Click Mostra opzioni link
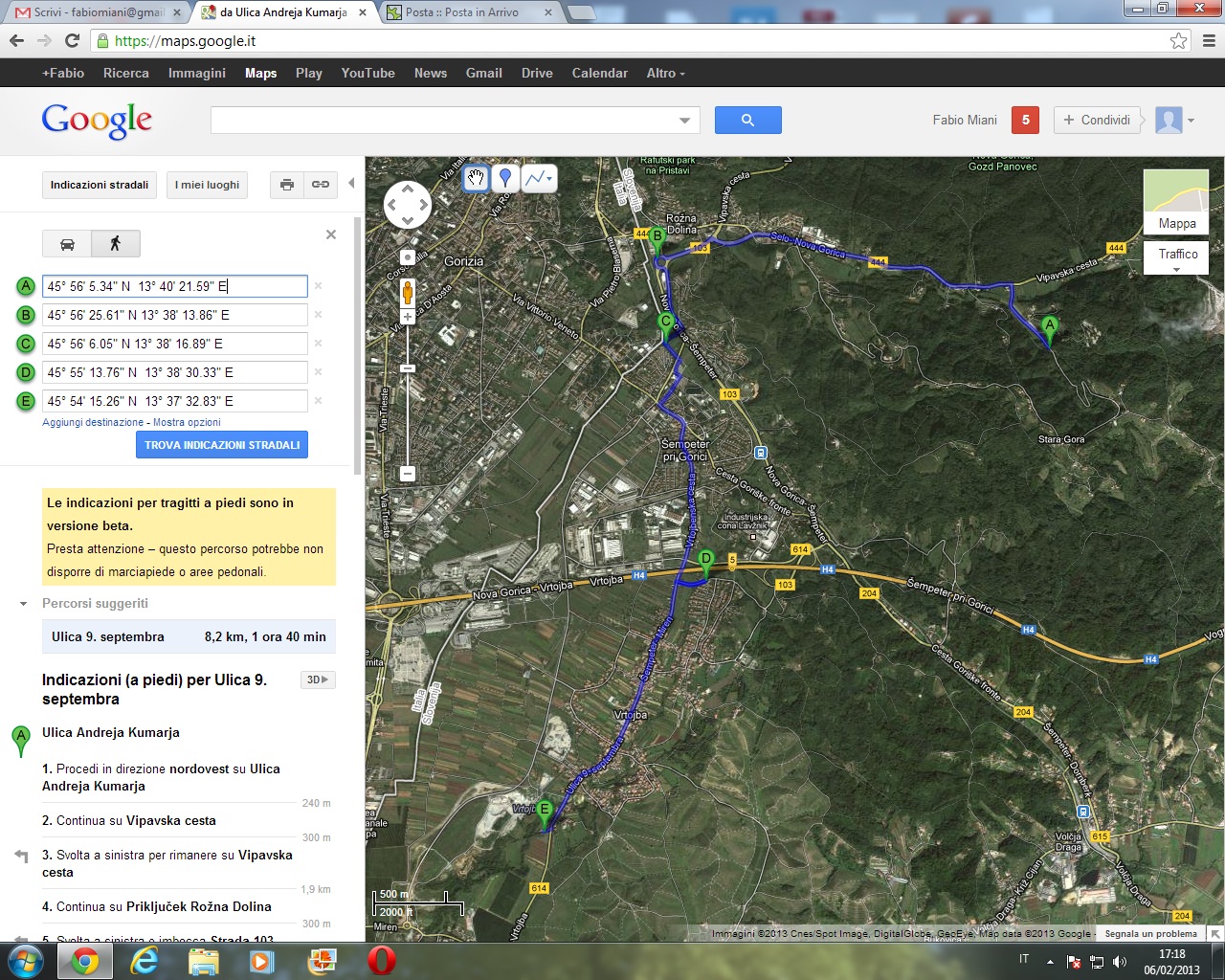This screenshot has width=1225, height=980. [187, 422]
